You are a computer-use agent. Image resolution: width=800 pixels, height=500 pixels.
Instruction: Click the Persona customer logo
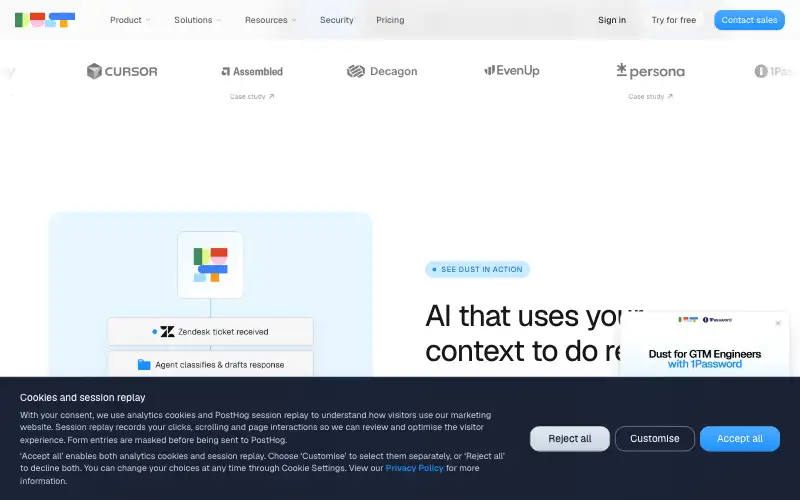click(x=651, y=71)
